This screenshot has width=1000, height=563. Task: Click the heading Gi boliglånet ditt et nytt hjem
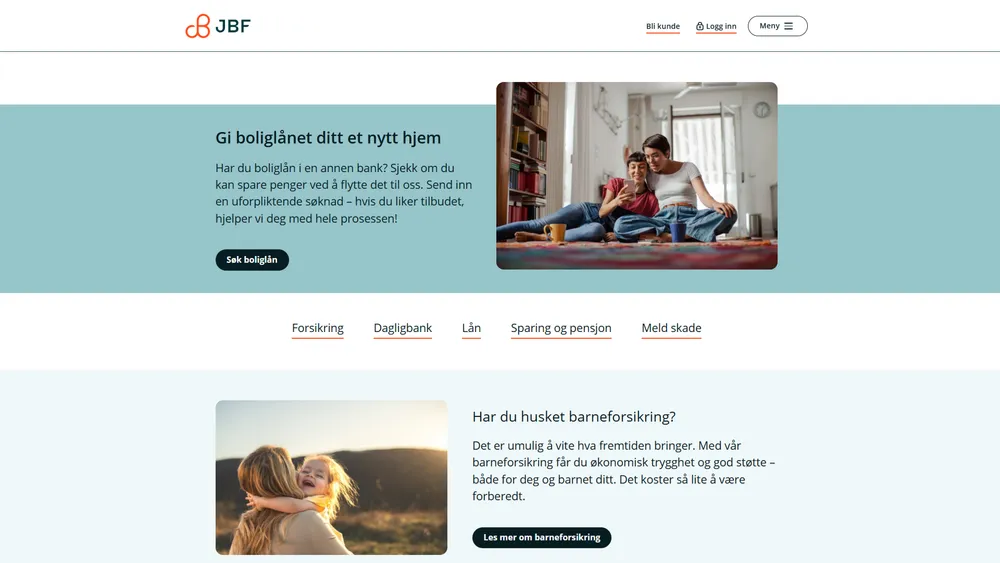328,138
